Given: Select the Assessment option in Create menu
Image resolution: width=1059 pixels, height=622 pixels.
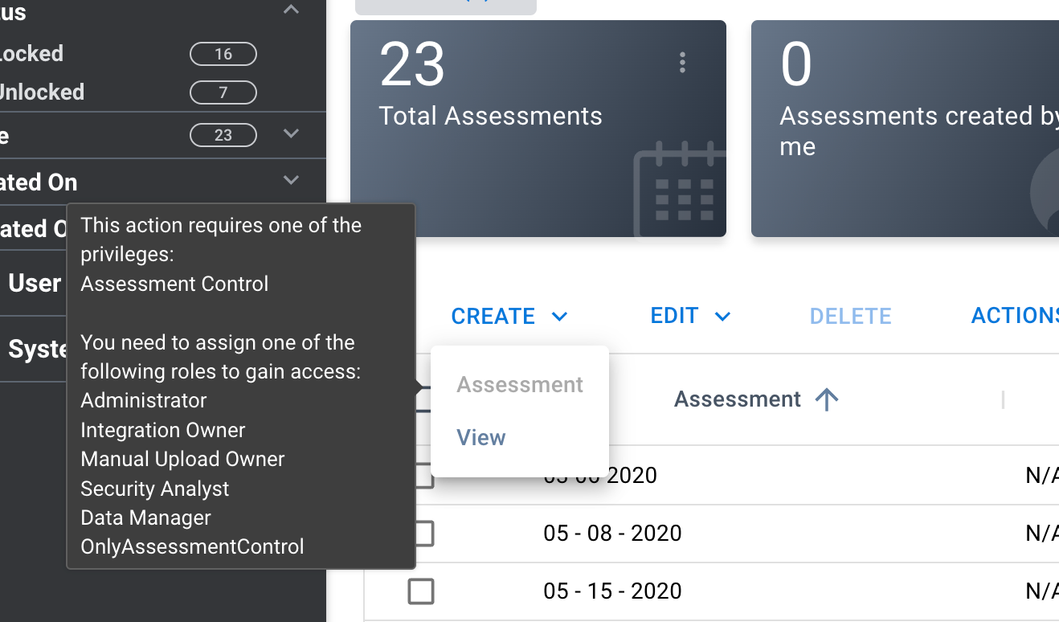Looking at the screenshot, I should pyautogui.click(x=520, y=385).
